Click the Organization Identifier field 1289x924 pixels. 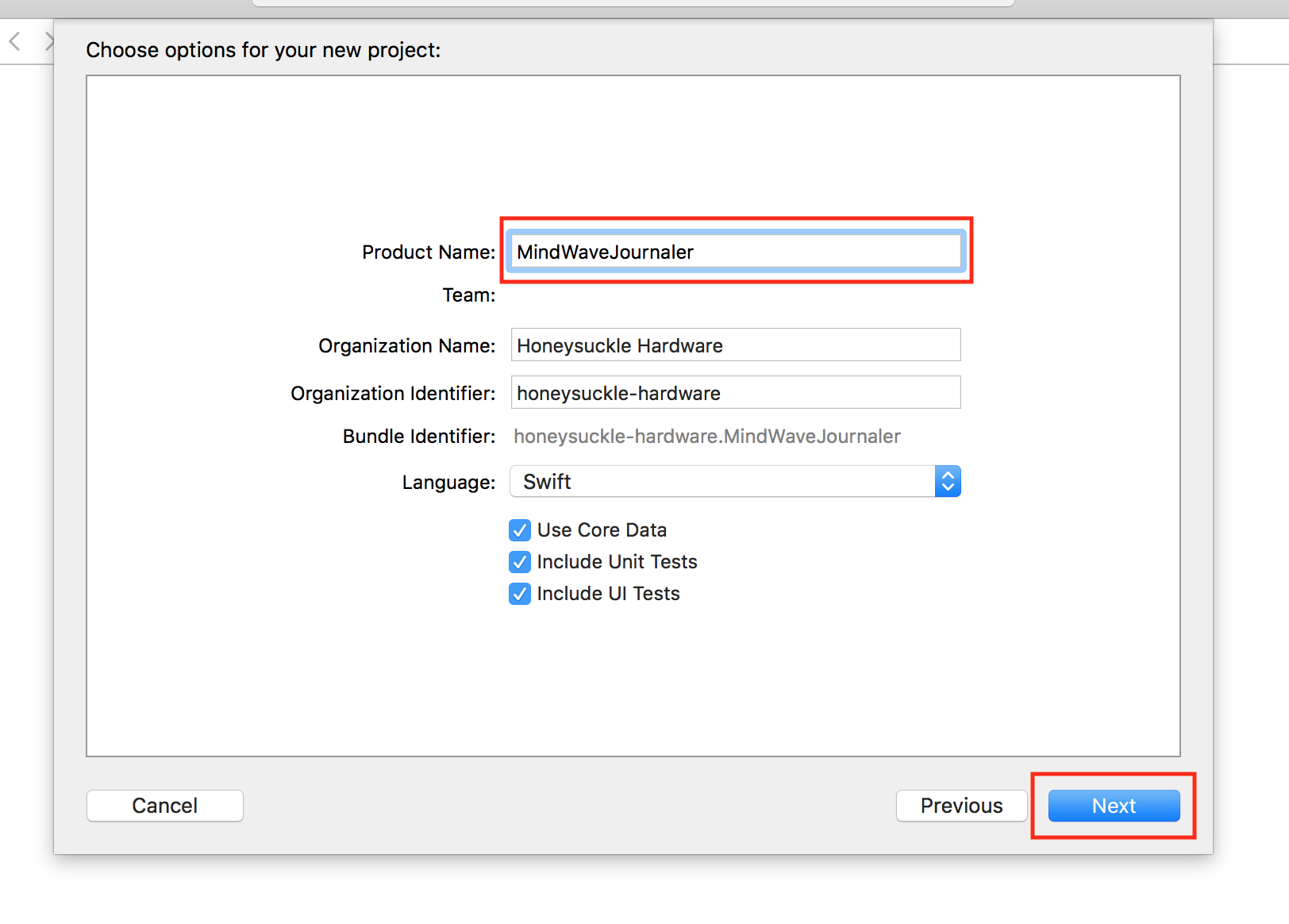pyautogui.click(x=735, y=392)
